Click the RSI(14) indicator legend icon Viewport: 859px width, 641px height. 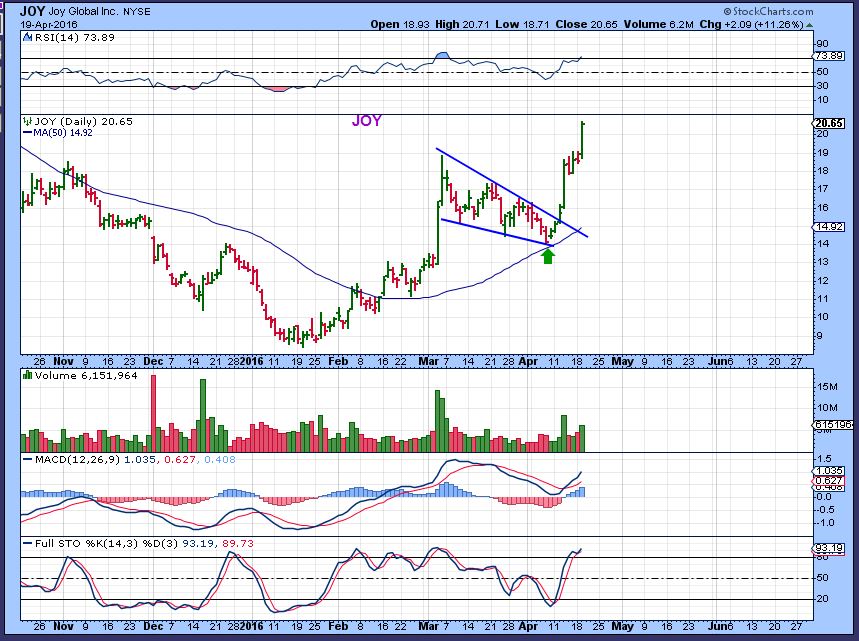[28, 37]
